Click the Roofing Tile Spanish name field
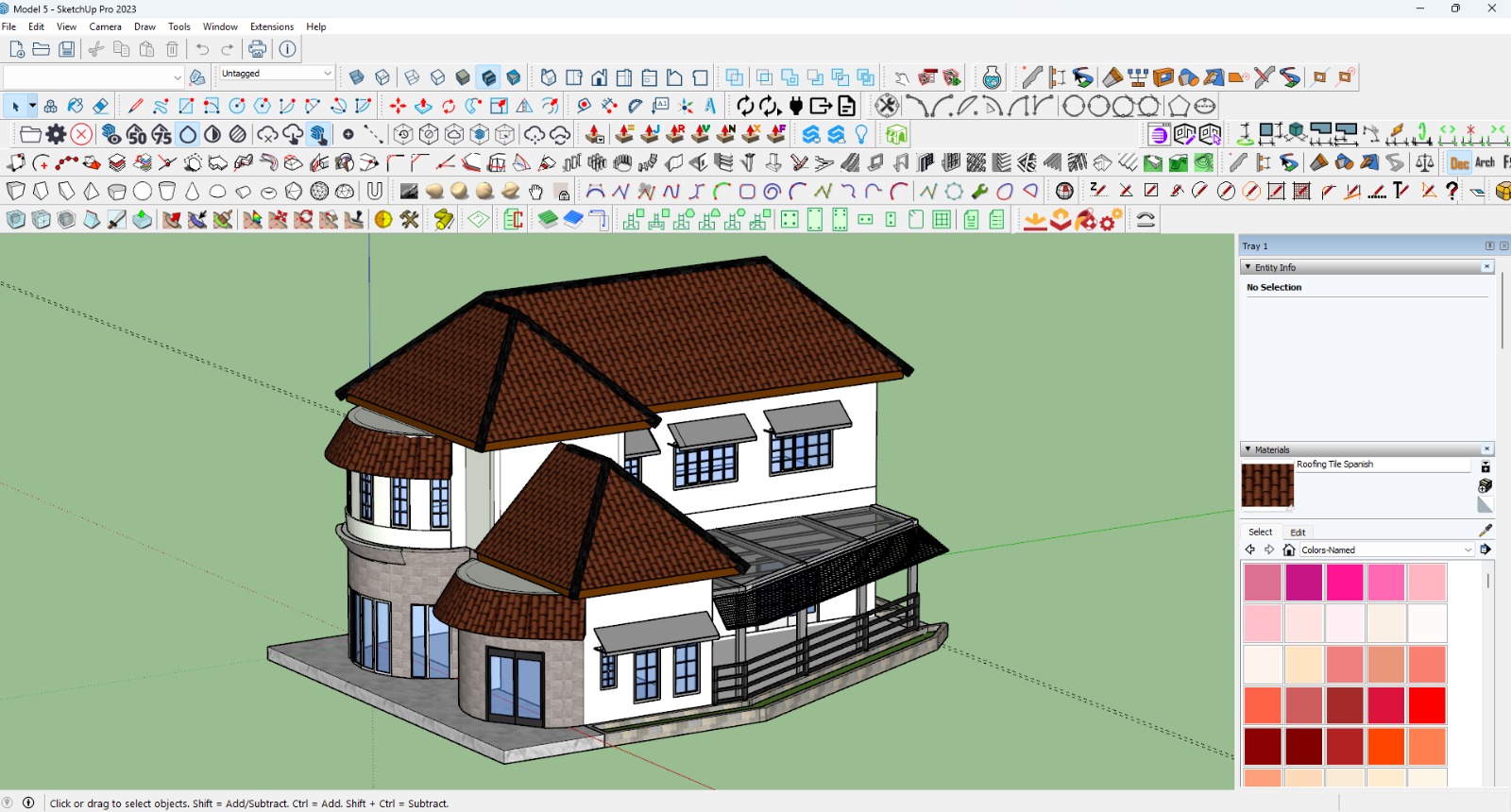The image size is (1511, 812). (x=1383, y=465)
